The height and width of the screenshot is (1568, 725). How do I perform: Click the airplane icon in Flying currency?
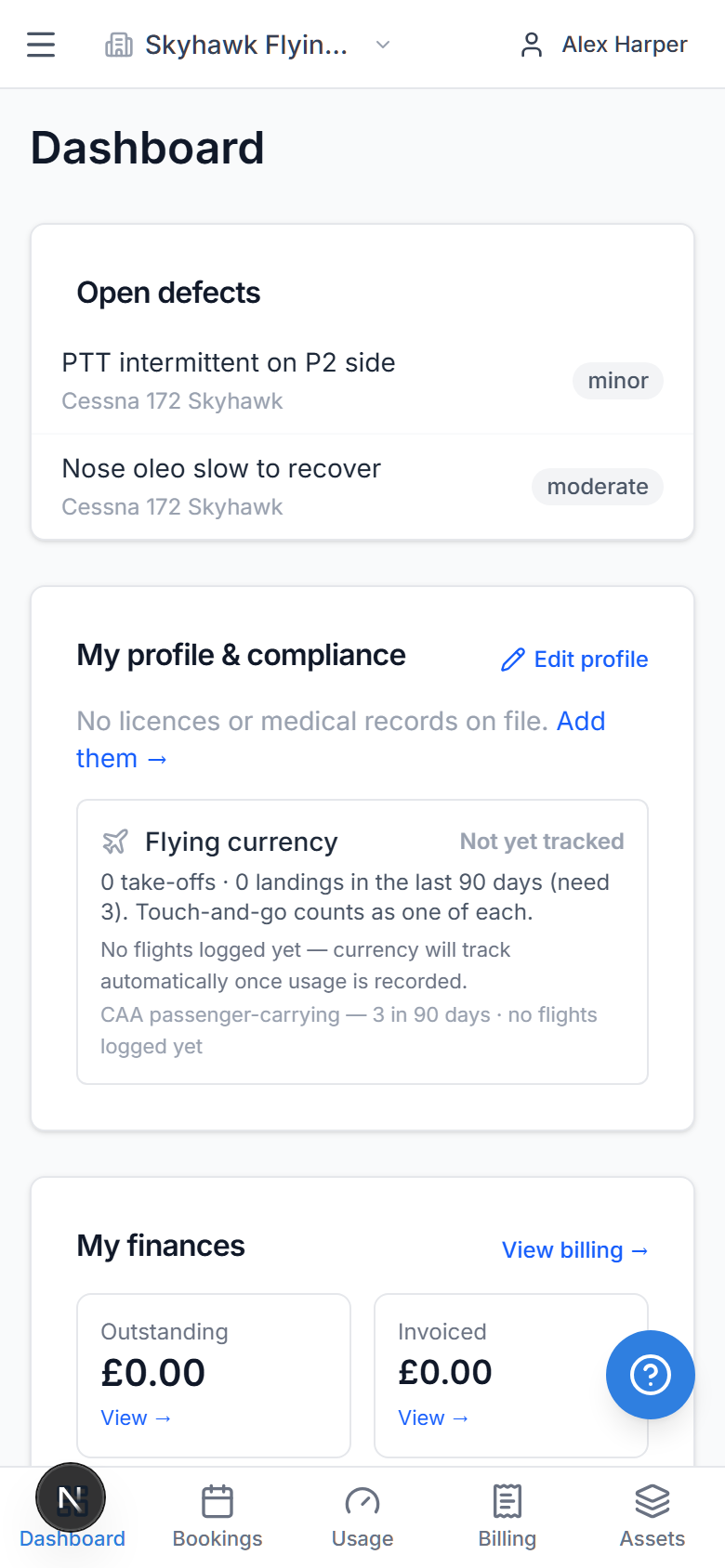(x=115, y=842)
